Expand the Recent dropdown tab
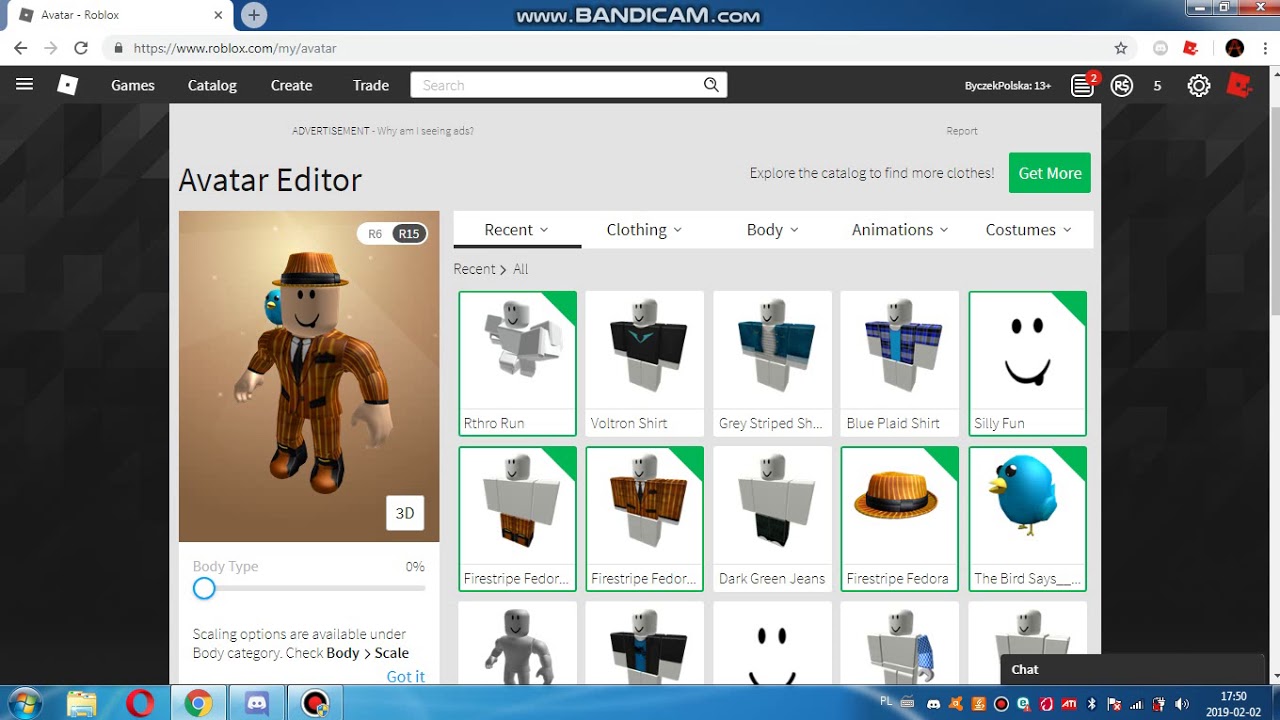 point(517,230)
